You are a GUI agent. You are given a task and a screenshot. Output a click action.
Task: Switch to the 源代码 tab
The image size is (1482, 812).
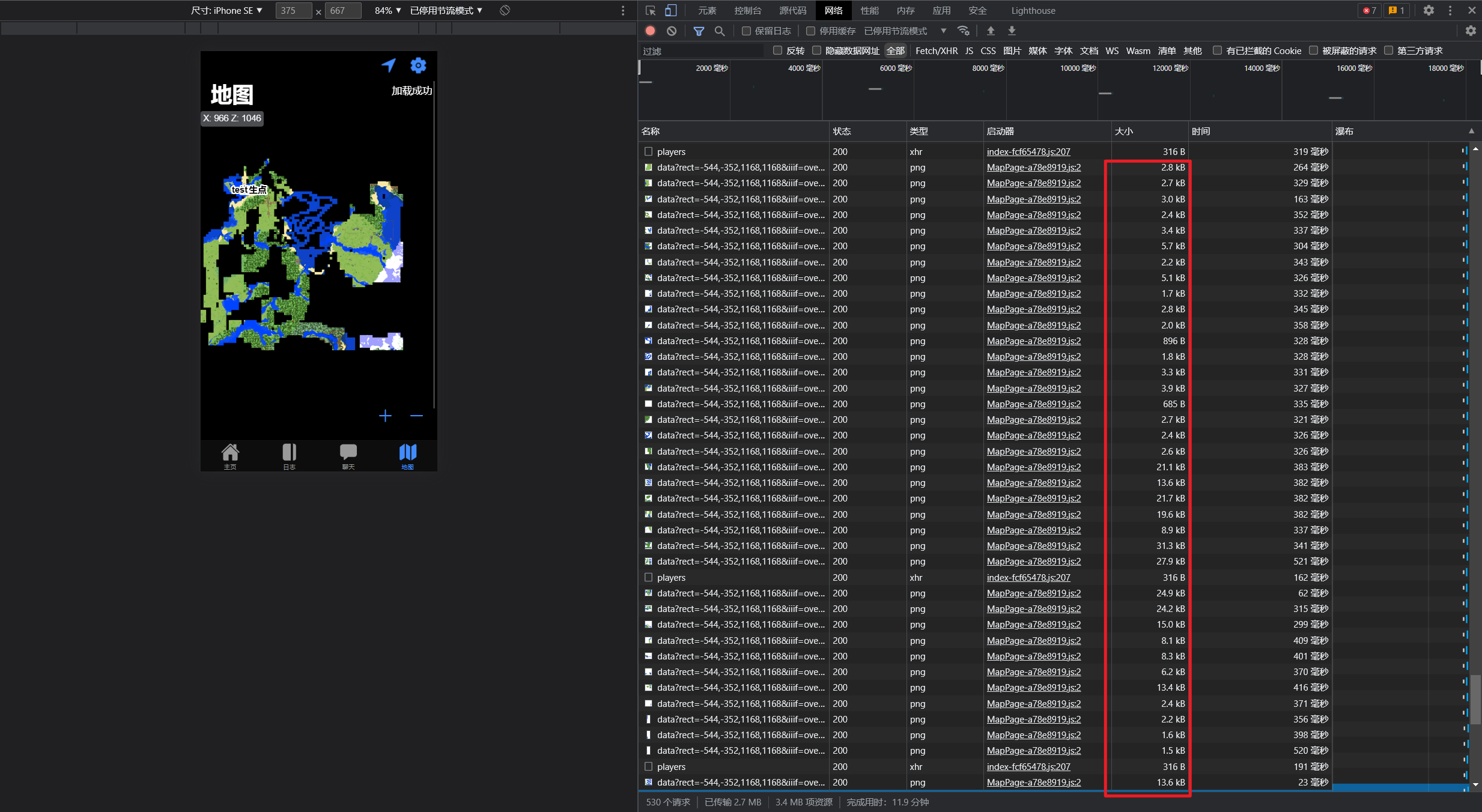(792, 10)
